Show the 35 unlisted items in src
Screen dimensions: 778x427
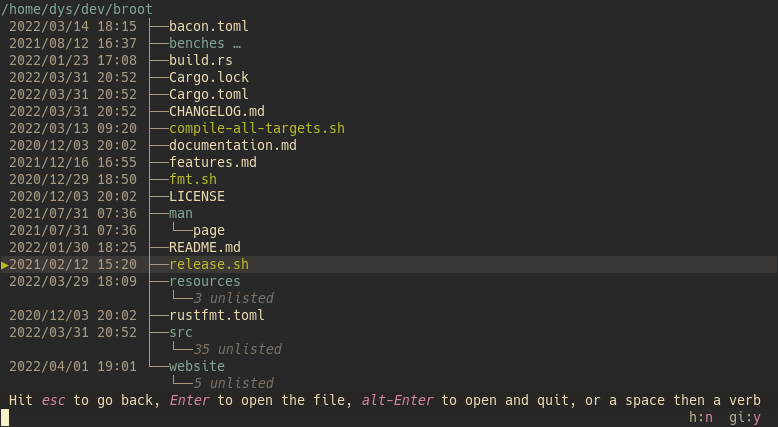tap(237, 349)
